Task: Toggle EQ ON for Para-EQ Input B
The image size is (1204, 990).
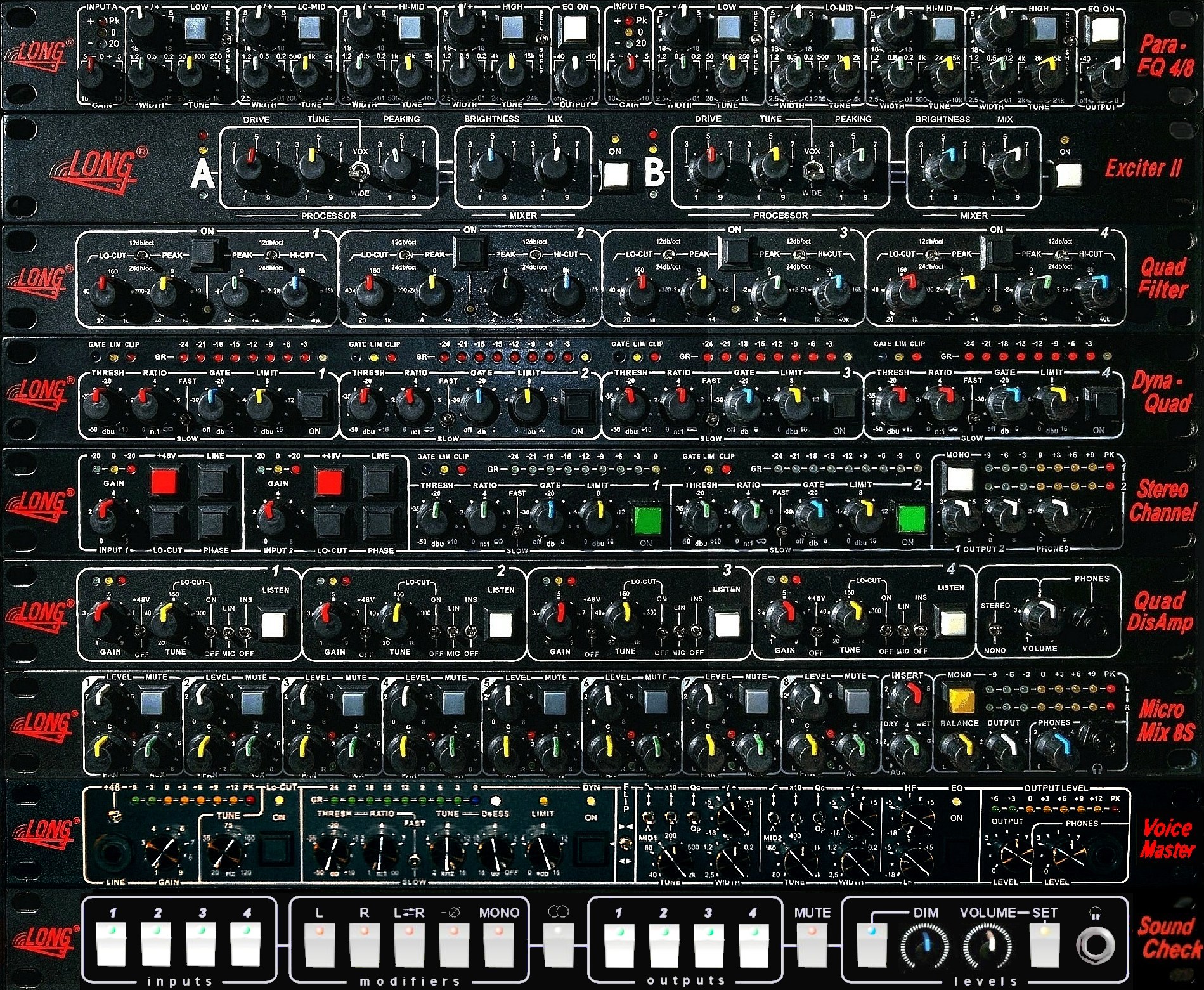Action: (x=1104, y=28)
